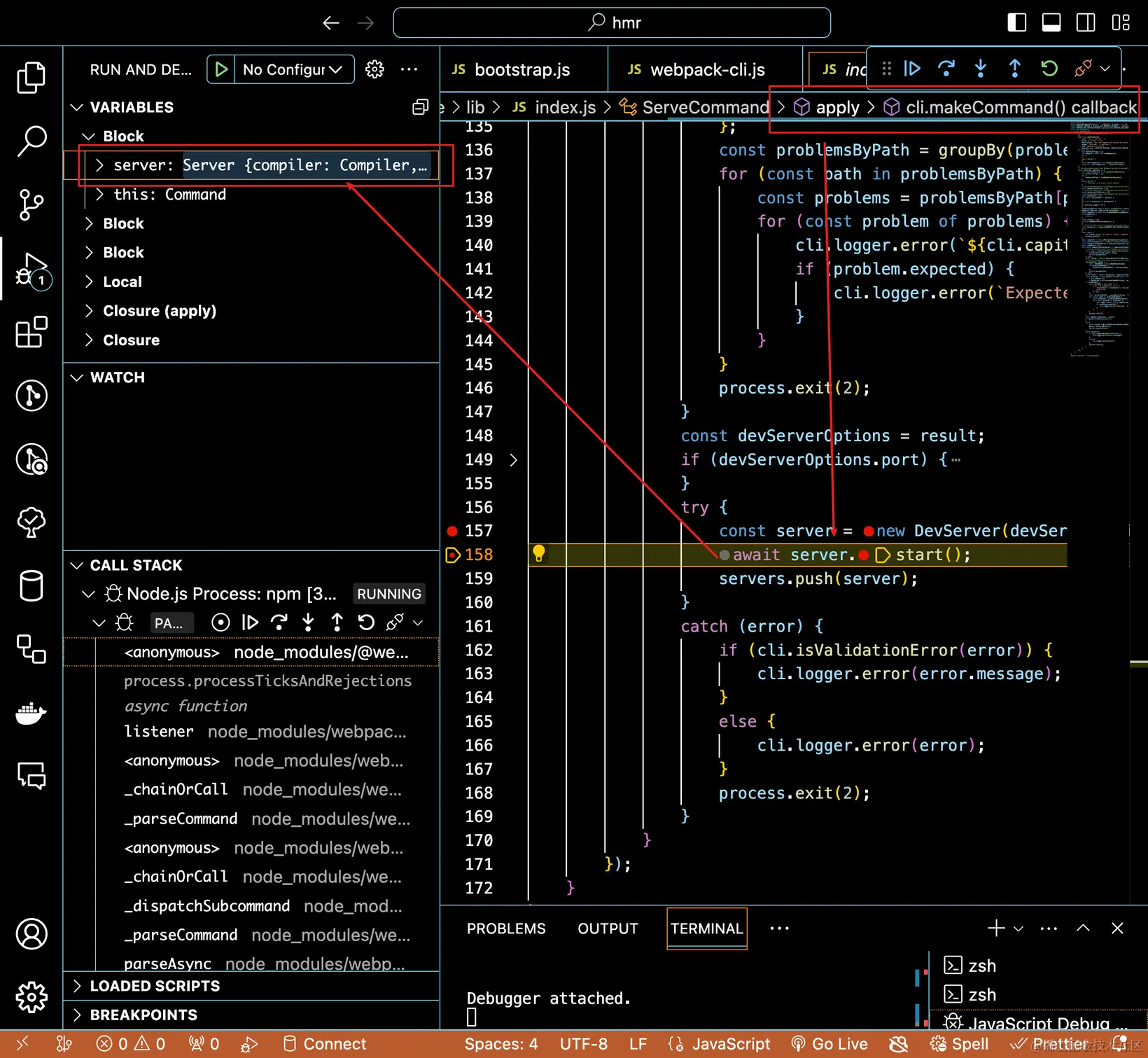This screenshot has width=1148, height=1058.
Task: Click Connect in the status bar
Action: pyautogui.click(x=325, y=1044)
